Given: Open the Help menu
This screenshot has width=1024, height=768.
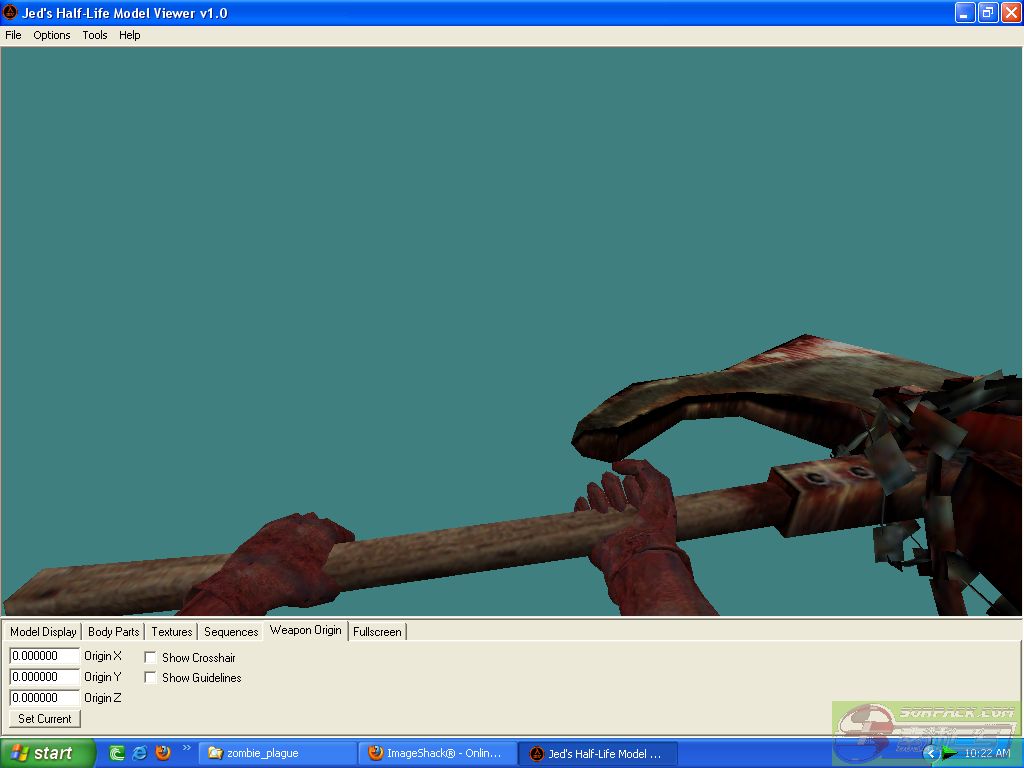Looking at the screenshot, I should point(130,35).
